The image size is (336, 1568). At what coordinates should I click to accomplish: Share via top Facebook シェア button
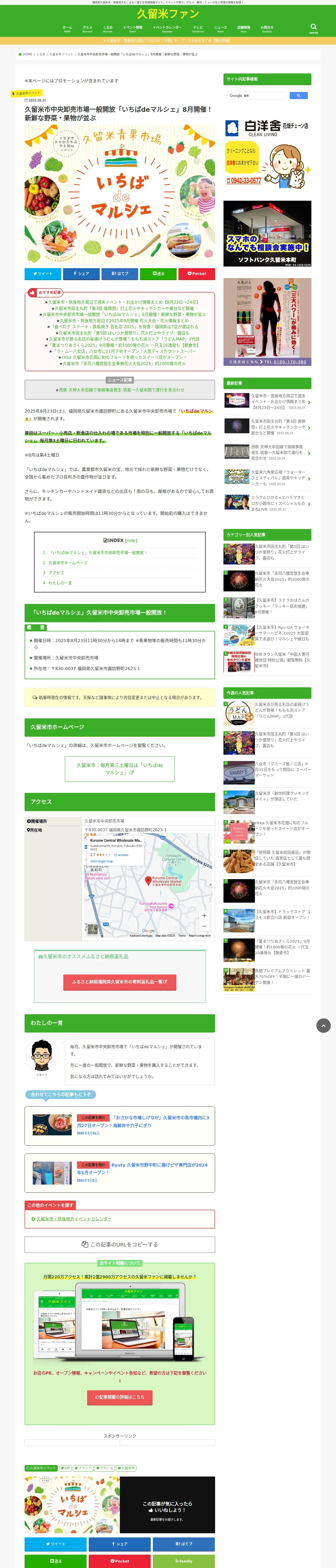(81, 274)
